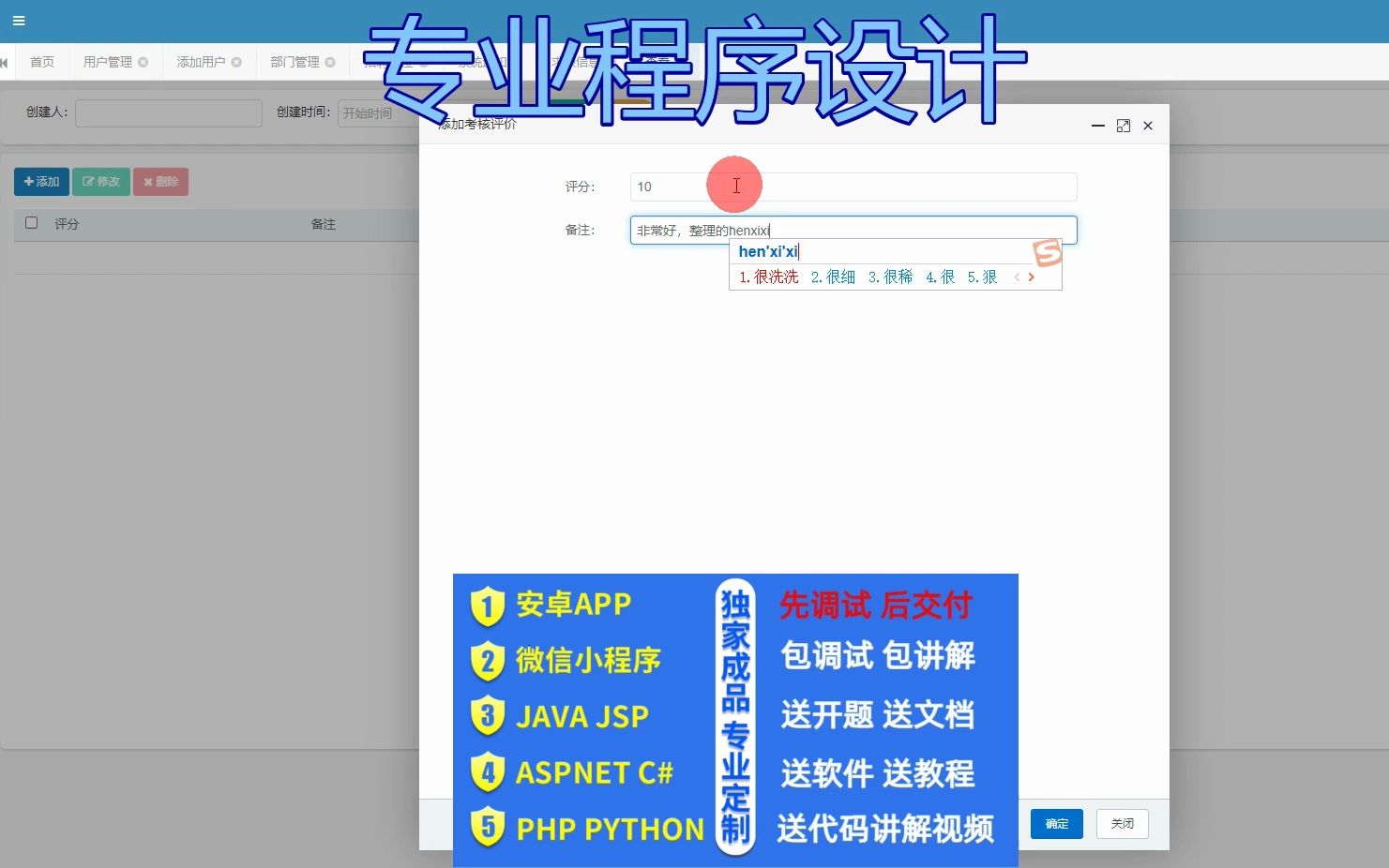The width and height of the screenshot is (1389, 868).
Task: Click the green 修改 button
Action: pos(101,182)
